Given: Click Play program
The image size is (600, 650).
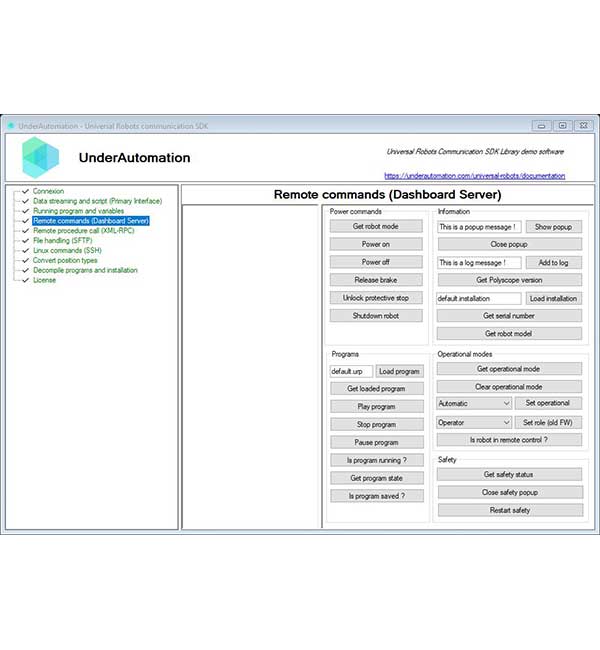Looking at the screenshot, I should click(x=377, y=406).
